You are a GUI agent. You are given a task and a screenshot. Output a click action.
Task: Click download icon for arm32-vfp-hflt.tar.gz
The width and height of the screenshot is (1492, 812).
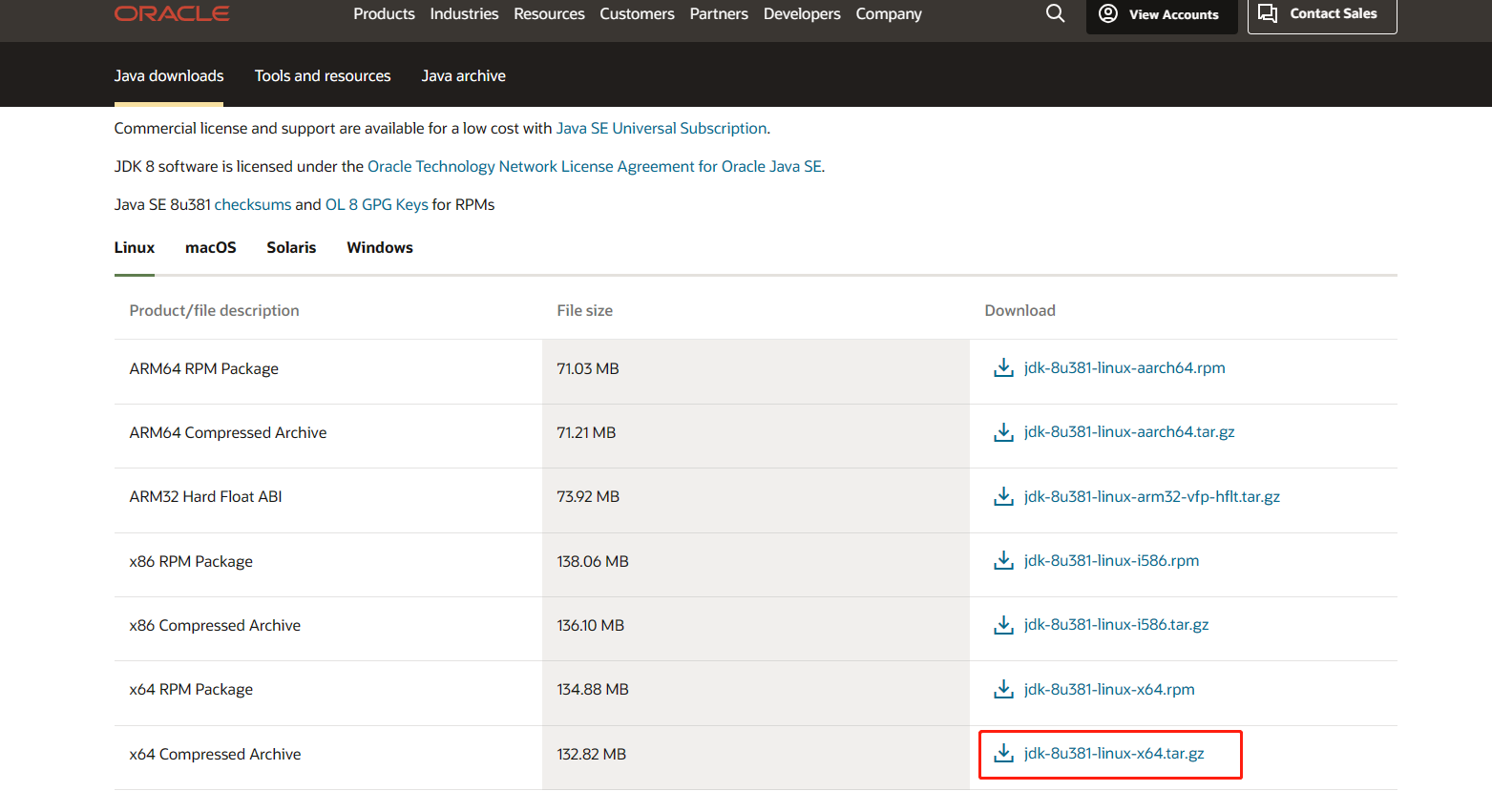(1003, 496)
